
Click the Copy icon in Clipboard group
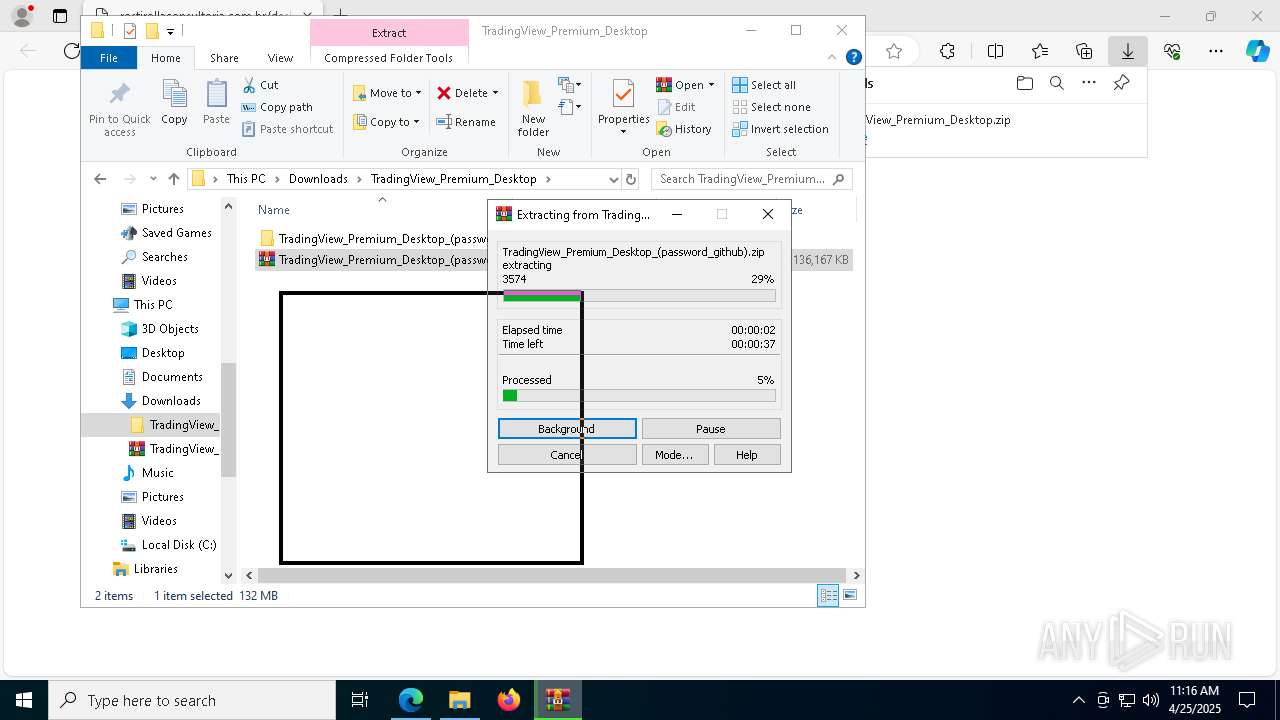174,102
